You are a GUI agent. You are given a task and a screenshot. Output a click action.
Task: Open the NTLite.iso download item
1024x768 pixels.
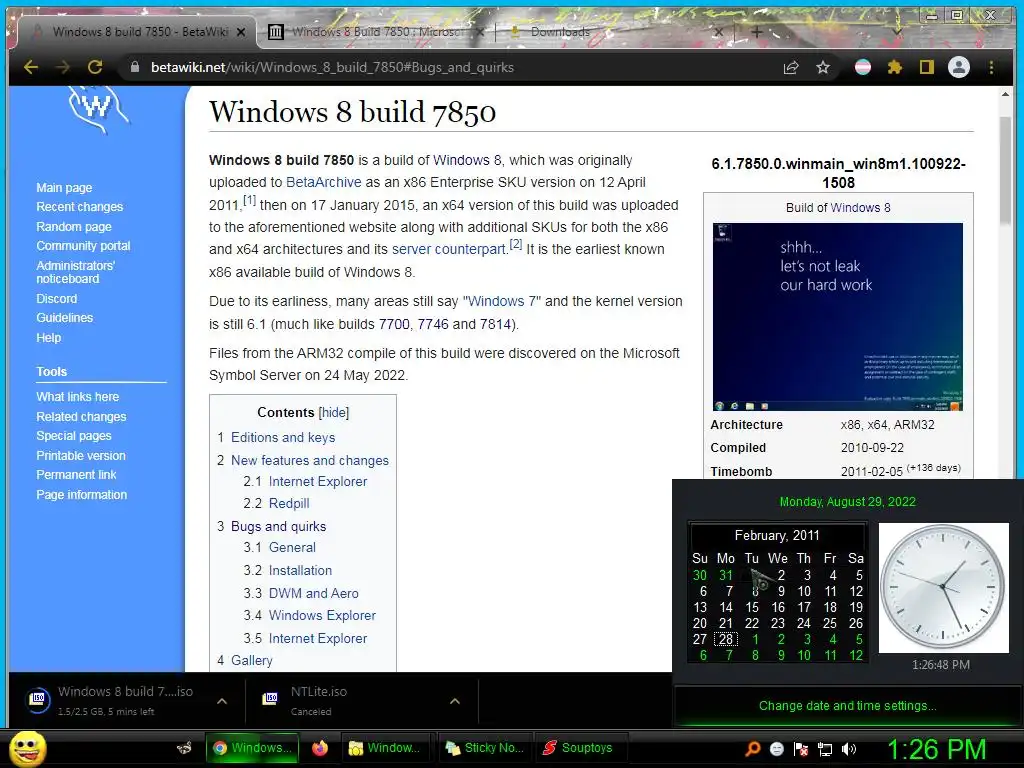coord(347,701)
